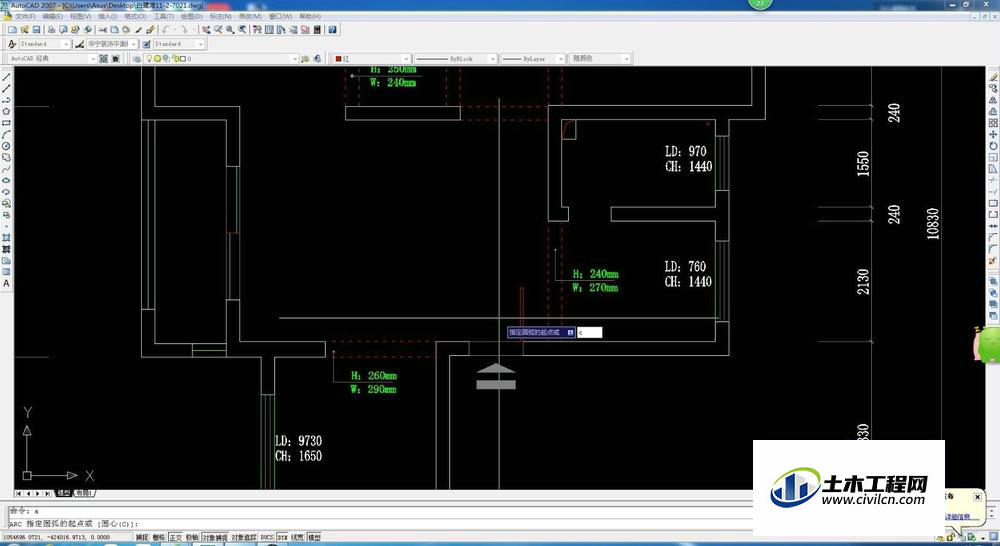This screenshot has height=546, width=1000.
Task: Toggle 对象捕捉 object snap in status bar
Action: click(x=215, y=538)
